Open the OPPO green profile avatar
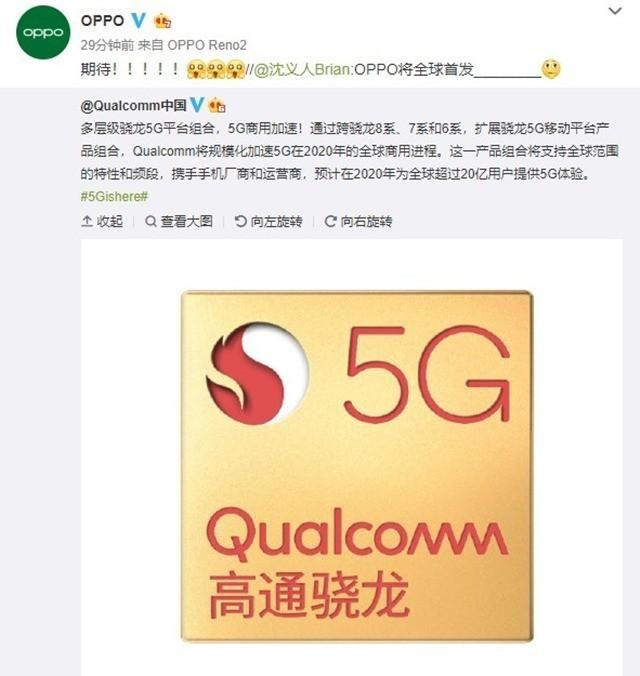The image size is (640, 676). 43,32
